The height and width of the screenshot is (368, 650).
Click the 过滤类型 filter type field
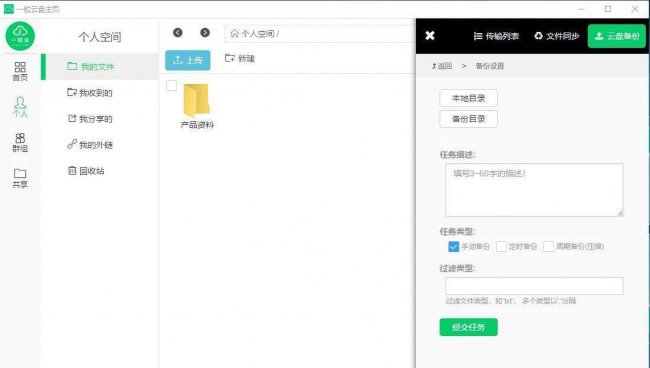pos(534,286)
